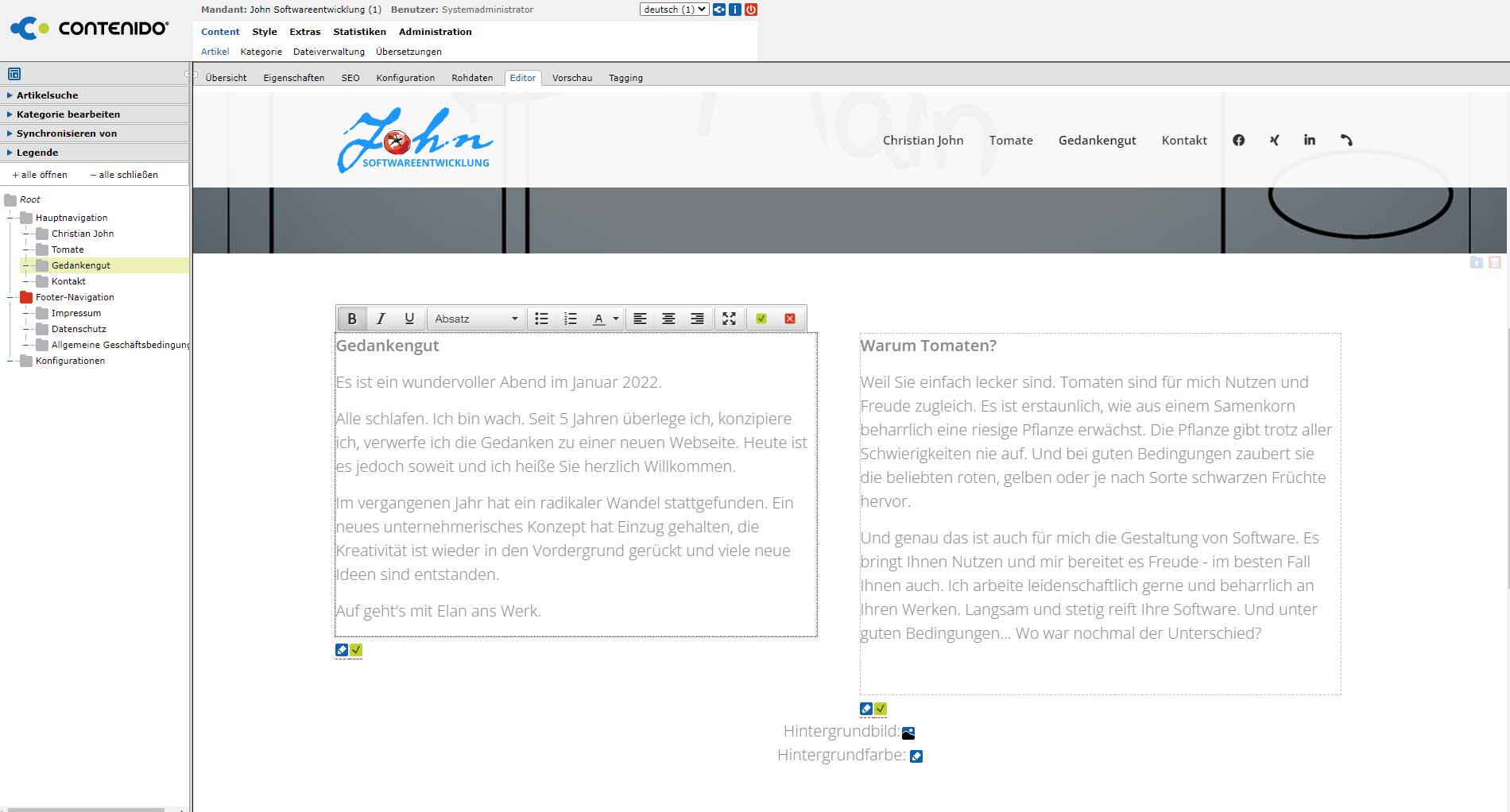Click LinkedIn icon in site navigation
1510x812 pixels.
pyautogui.click(x=1310, y=140)
